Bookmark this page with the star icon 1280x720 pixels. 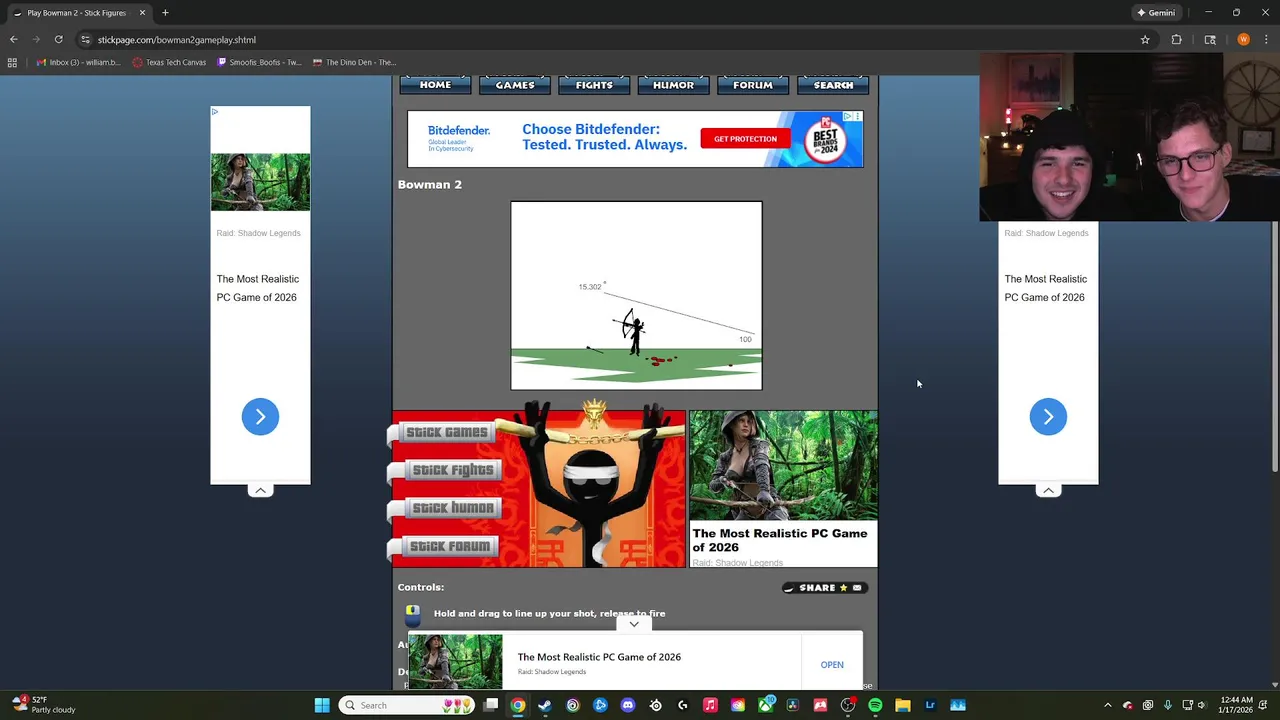[1145, 40]
